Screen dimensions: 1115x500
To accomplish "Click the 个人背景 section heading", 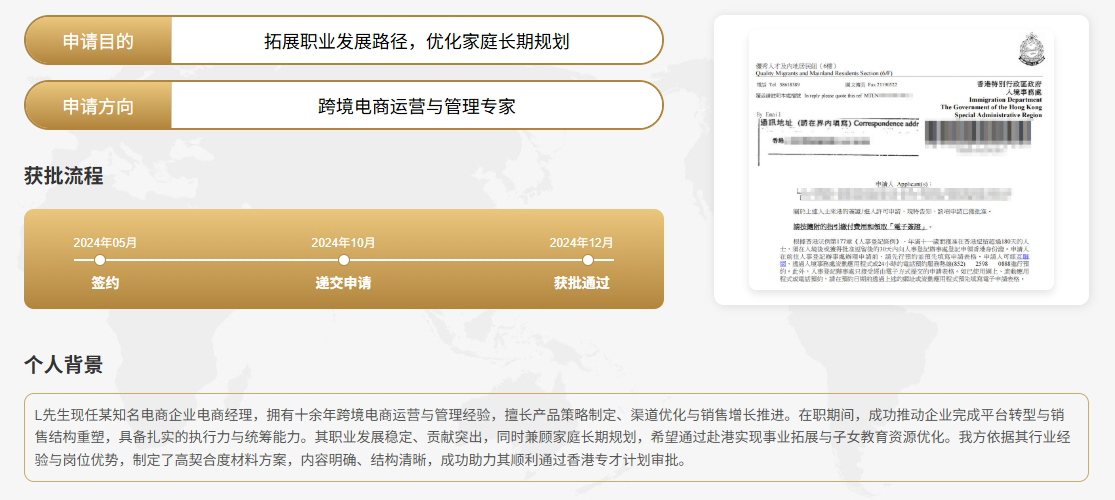I will (63, 365).
